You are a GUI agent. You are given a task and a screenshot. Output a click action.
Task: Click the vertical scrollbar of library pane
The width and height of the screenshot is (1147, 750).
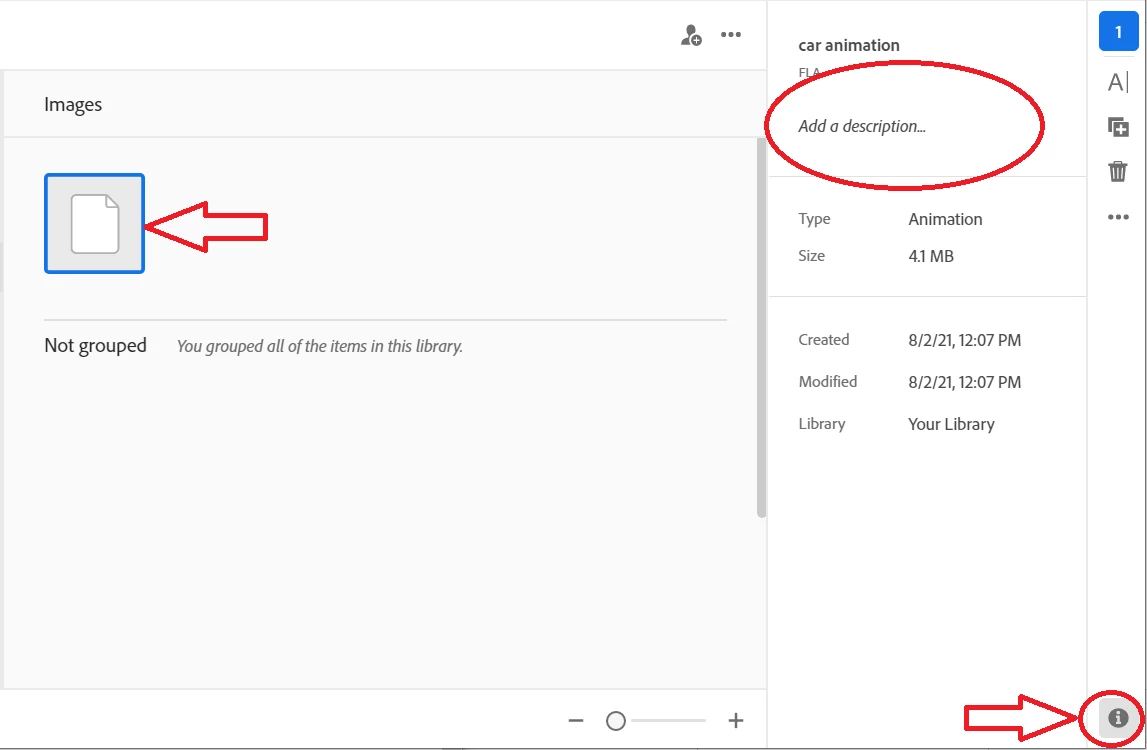tap(761, 328)
